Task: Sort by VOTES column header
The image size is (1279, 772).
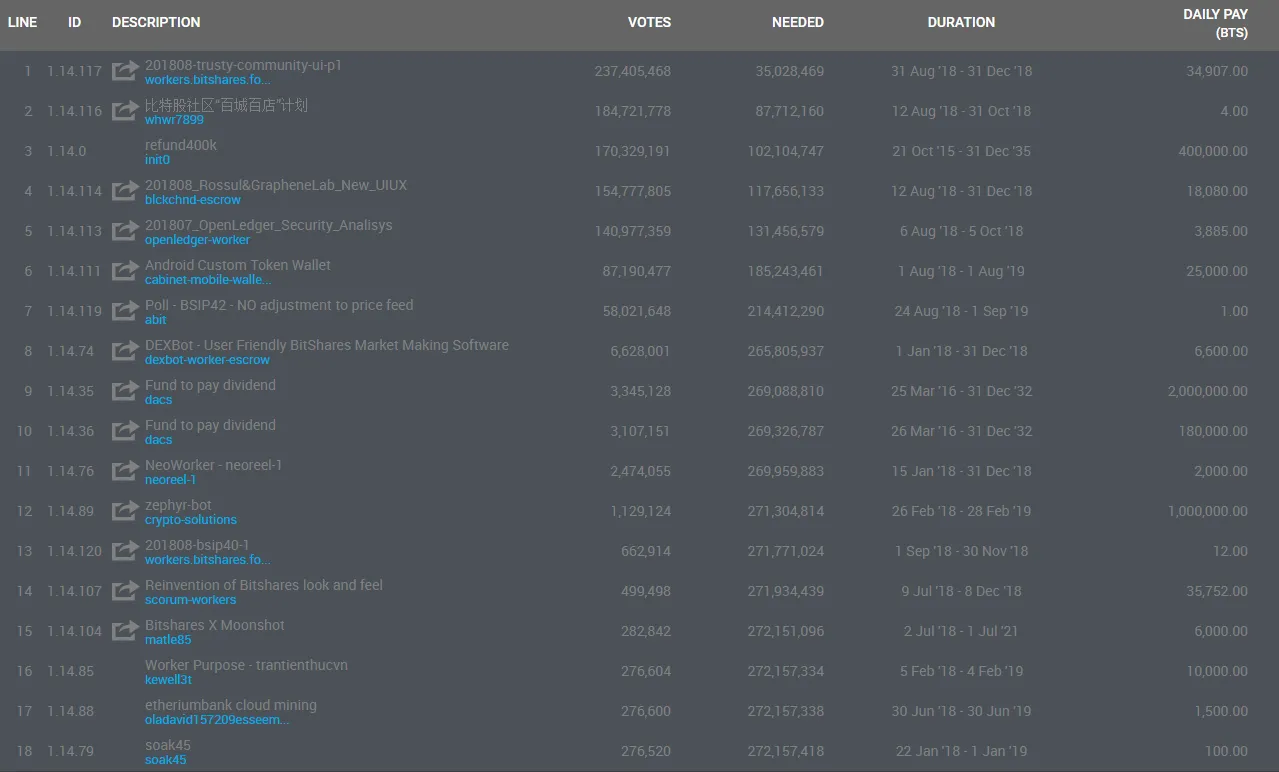Action: pyautogui.click(x=649, y=22)
